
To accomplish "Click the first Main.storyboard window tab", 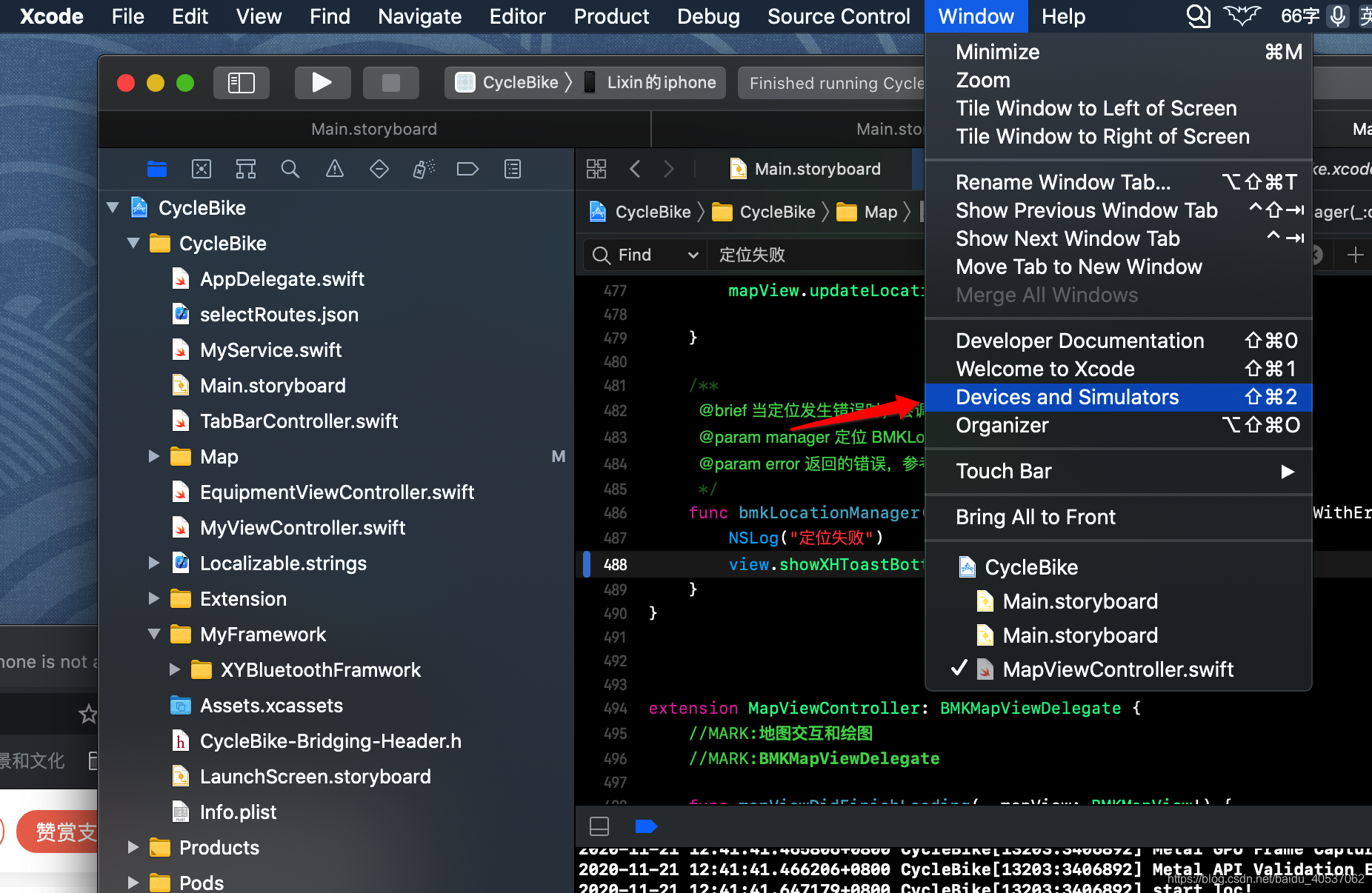I will 374,129.
